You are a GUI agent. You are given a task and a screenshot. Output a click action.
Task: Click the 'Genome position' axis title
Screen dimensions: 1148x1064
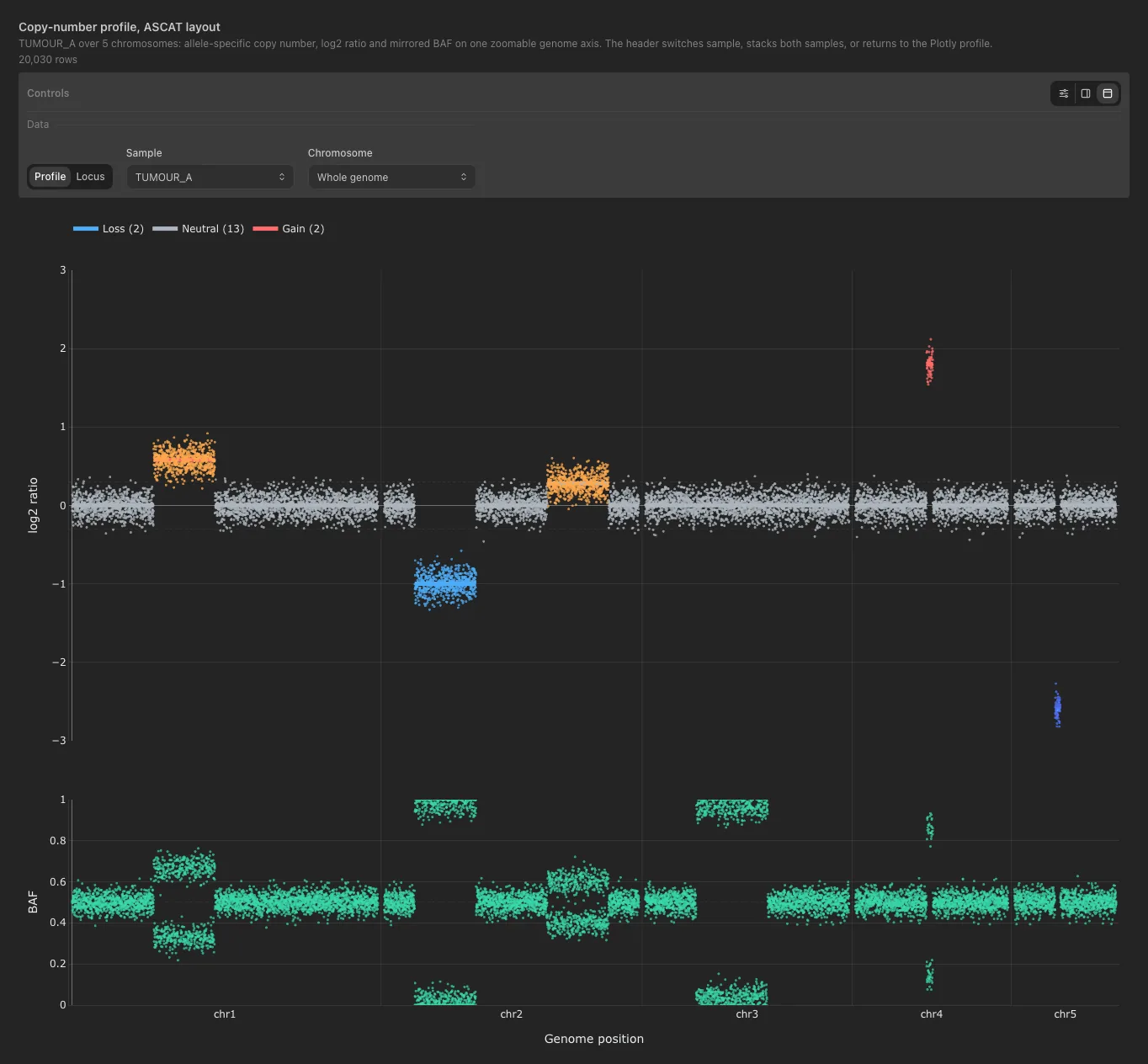pos(594,1039)
